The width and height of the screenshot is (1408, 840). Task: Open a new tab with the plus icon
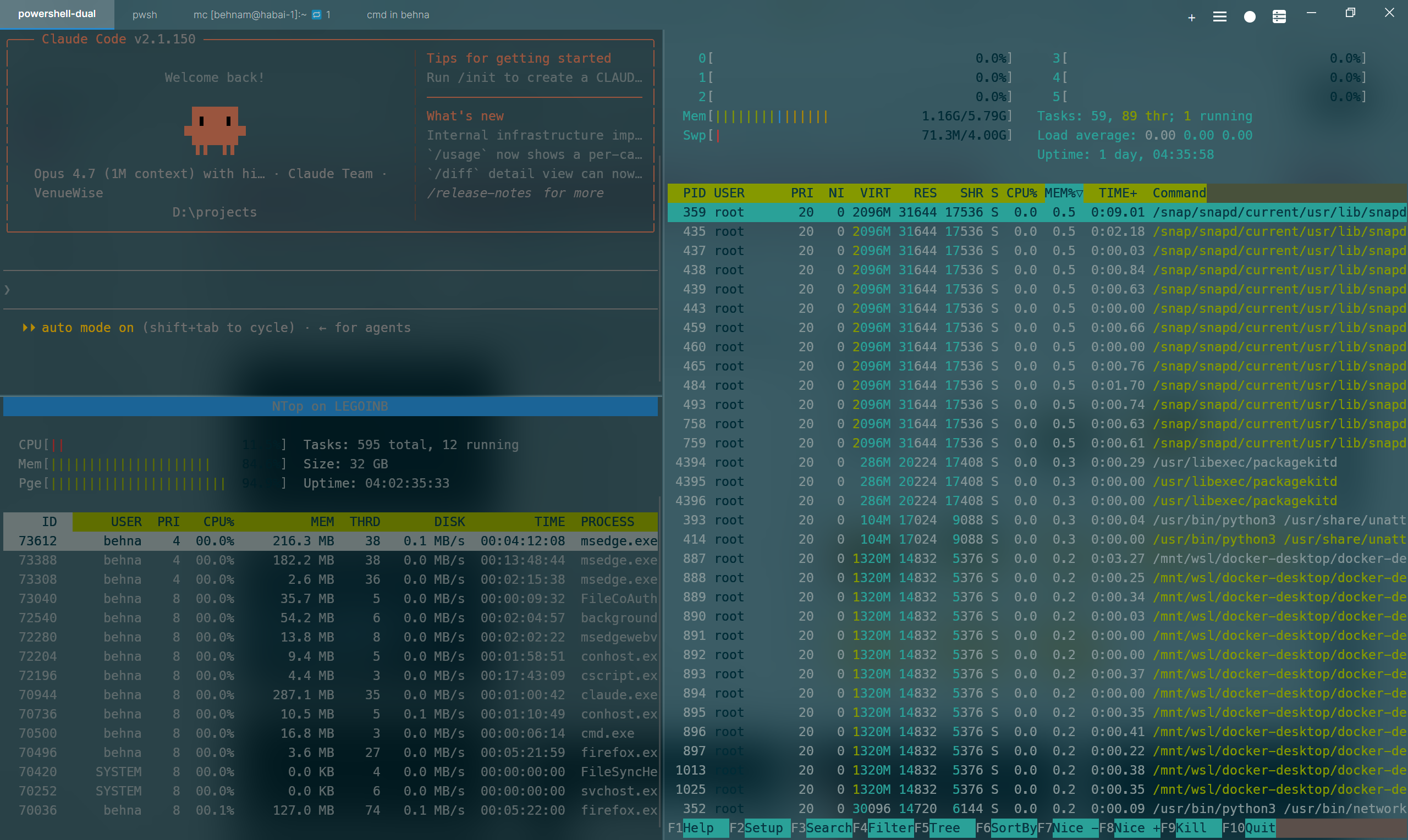click(x=1191, y=18)
